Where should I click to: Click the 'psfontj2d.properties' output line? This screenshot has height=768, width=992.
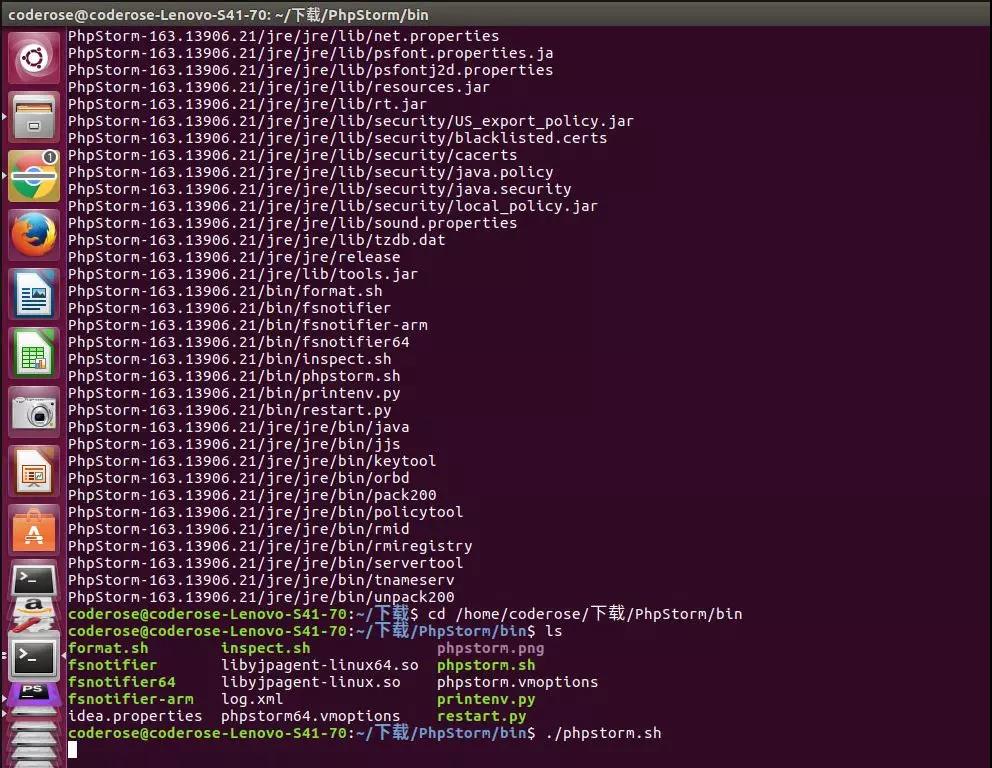pyautogui.click(x=311, y=70)
